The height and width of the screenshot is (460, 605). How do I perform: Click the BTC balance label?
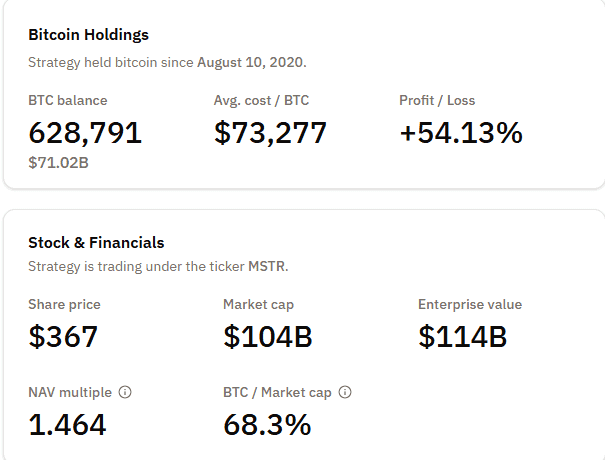pos(67,100)
